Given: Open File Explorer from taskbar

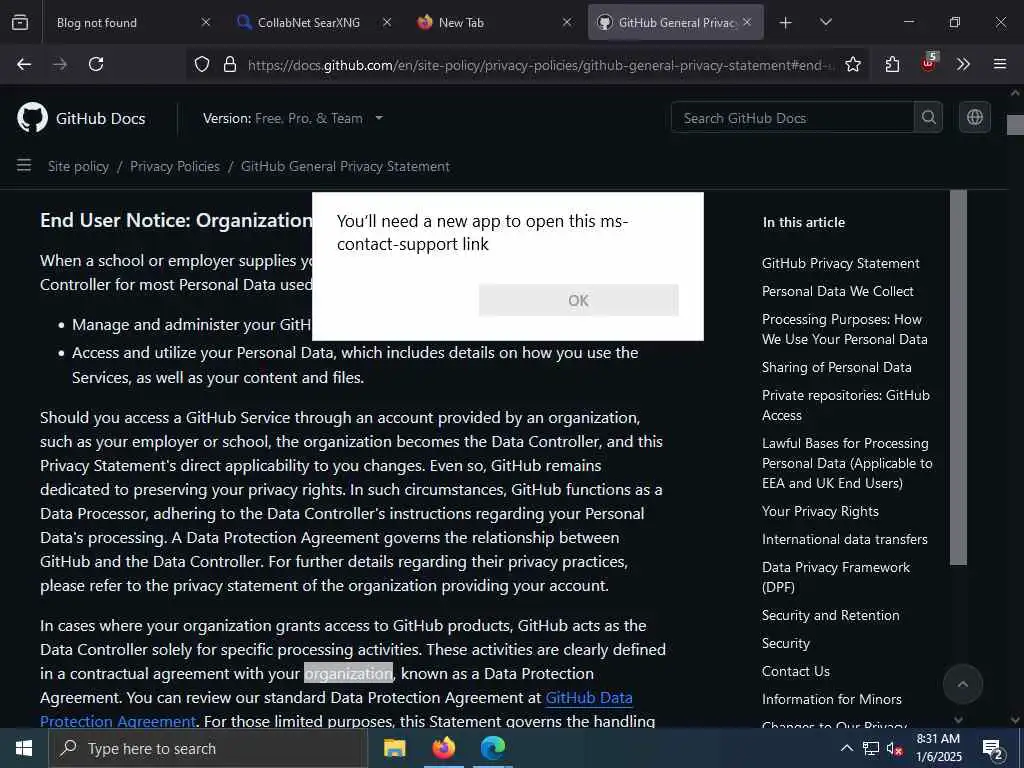Looking at the screenshot, I should click(x=394, y=748).
